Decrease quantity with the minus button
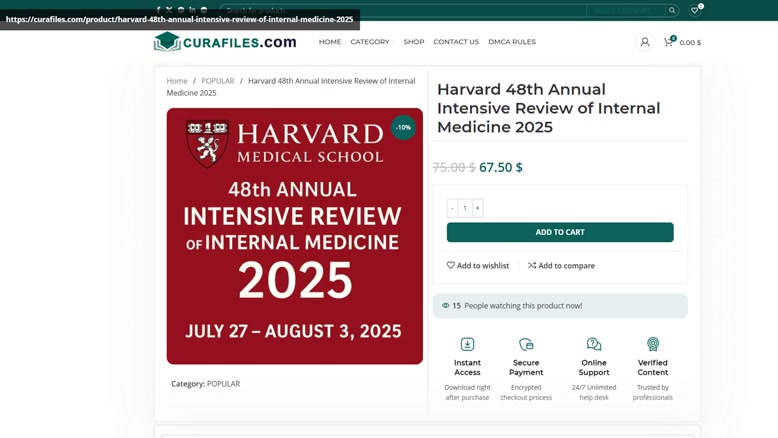Image resolution: width=778 pixels, height=438 pixels. (x=452, y=208)
